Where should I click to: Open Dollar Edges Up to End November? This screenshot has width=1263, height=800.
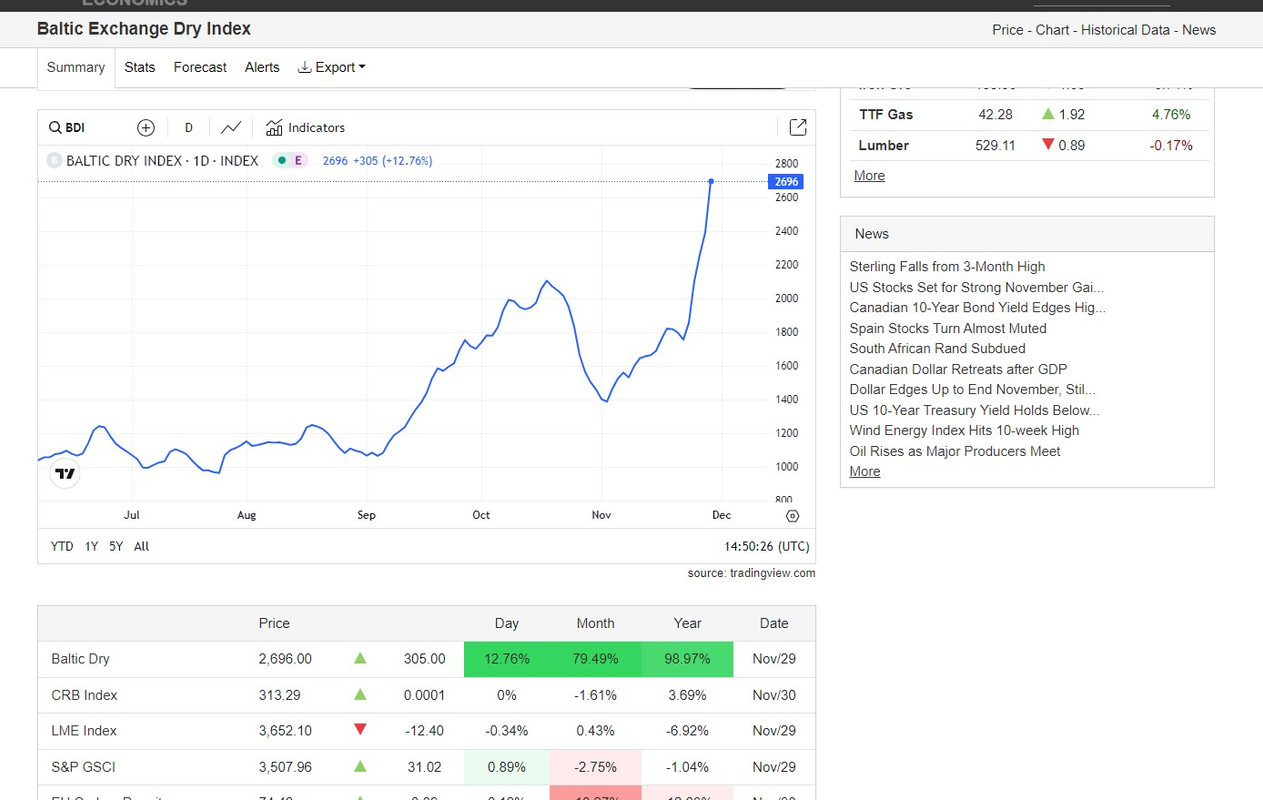point(973,389)
